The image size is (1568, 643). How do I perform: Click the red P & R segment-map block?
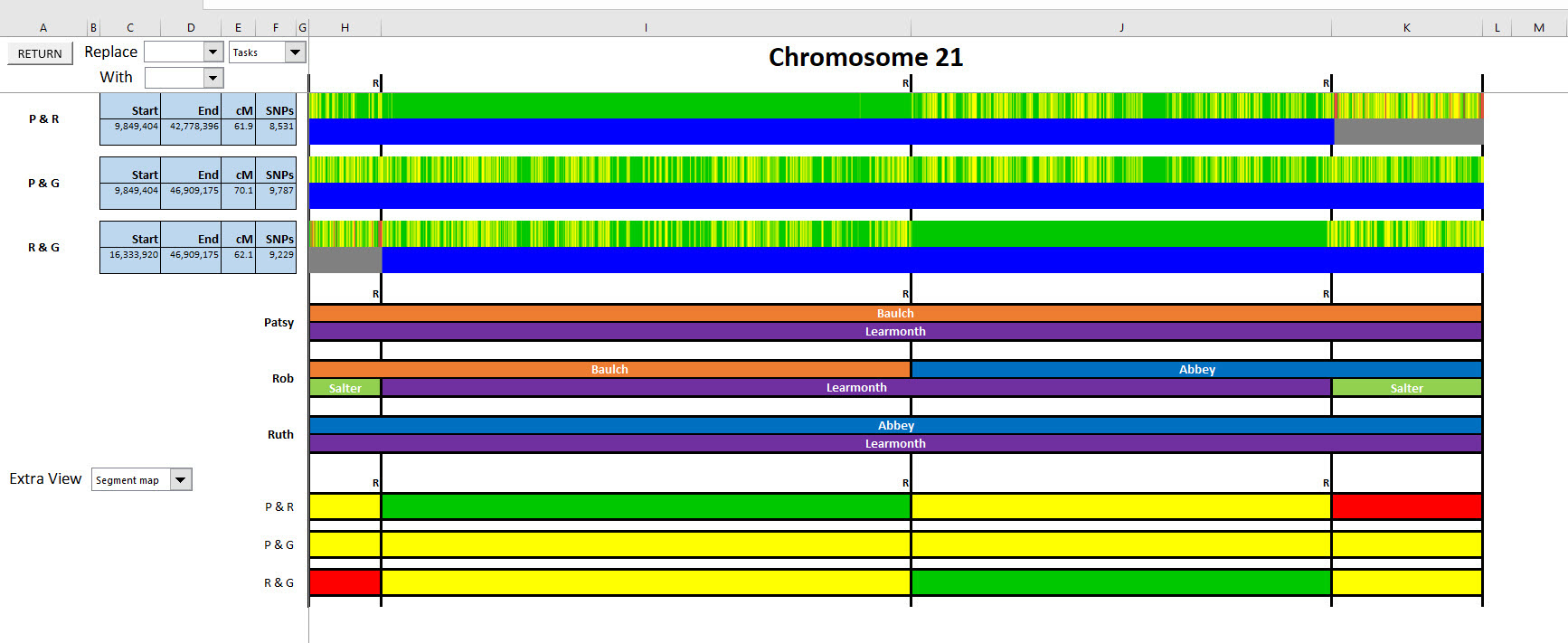[1406, 506]
